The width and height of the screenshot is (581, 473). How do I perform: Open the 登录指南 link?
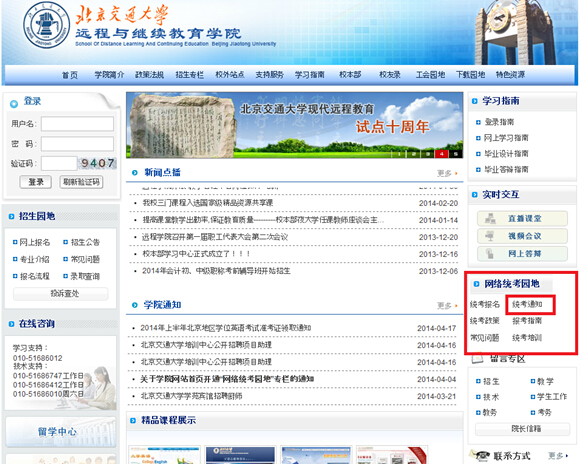tap(499, 122)
